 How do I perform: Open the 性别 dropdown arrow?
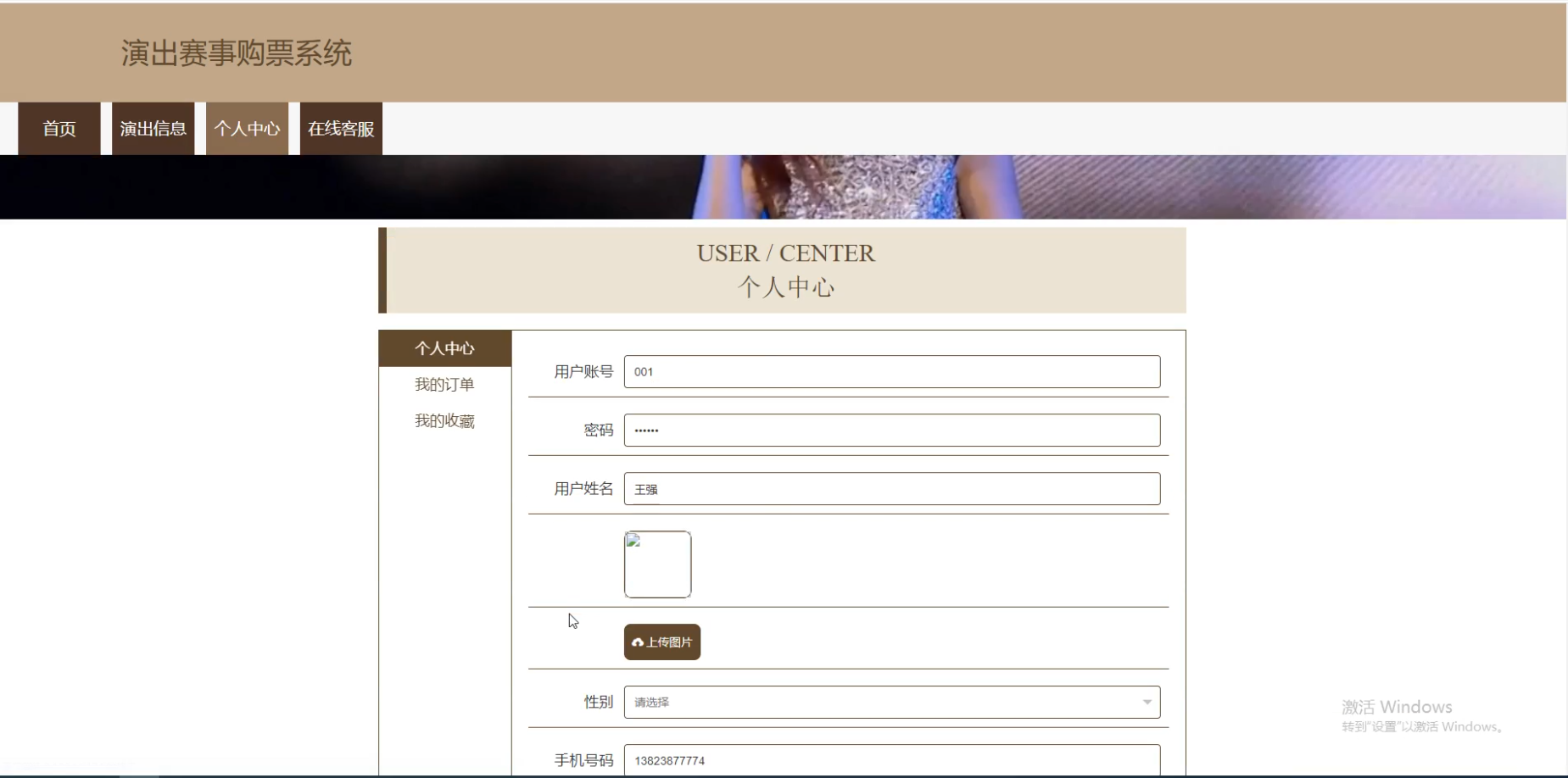tap(1149, 702)
